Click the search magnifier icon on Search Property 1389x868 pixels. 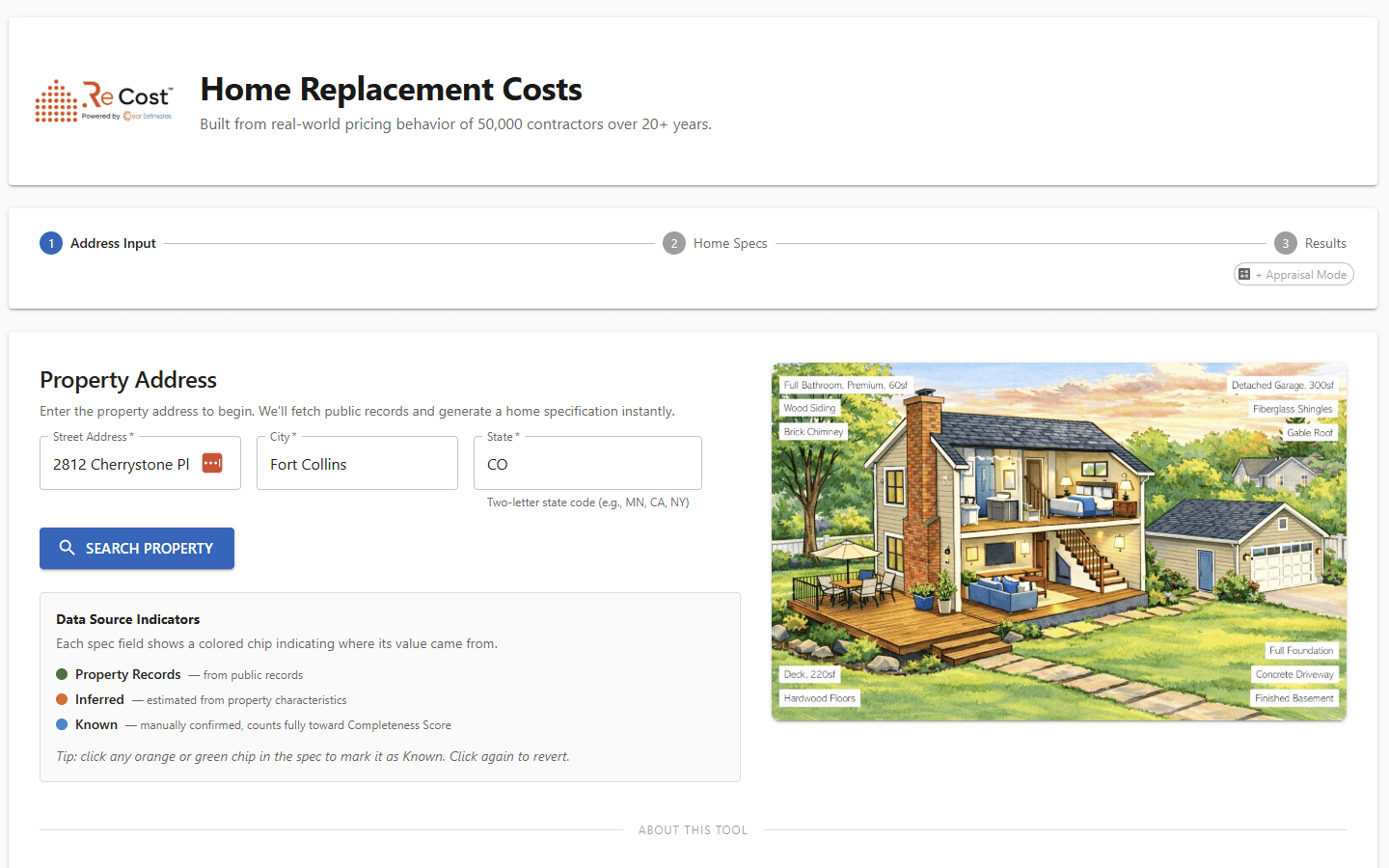click(68, 548)
